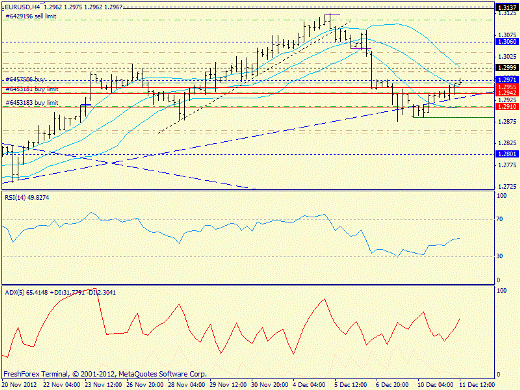Select the #6453181 buy limit order label
This screenshot has width=520, height=390.
32,89
